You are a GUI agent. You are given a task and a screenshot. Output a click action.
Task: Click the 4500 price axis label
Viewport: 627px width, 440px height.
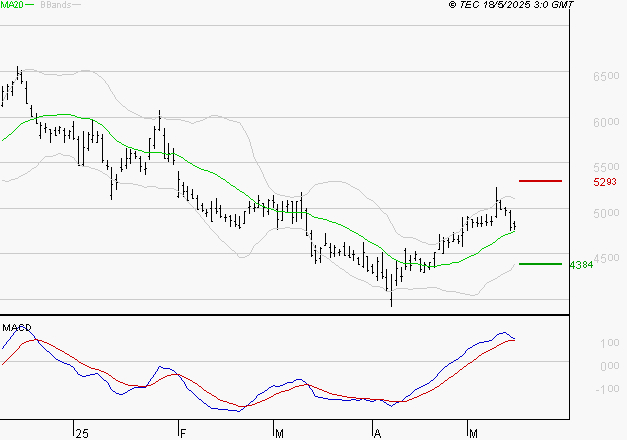[x=607, y=258]
